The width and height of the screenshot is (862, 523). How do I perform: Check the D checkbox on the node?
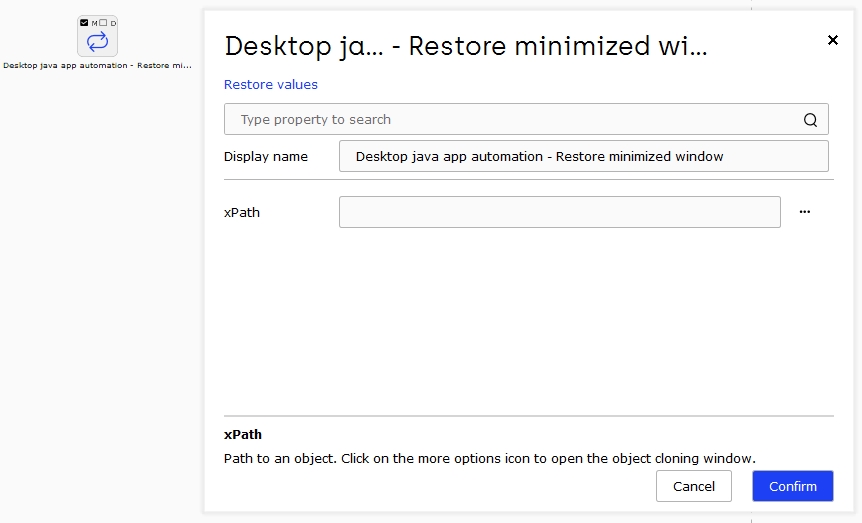pos(103,23)
